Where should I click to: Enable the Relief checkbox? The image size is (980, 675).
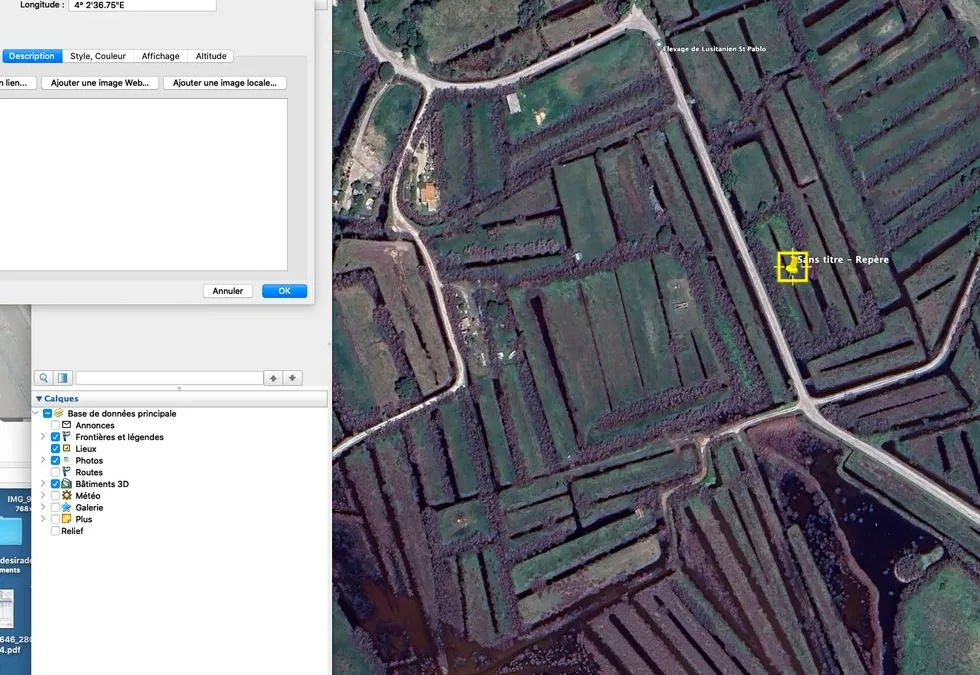pyautogui.click(x=55, y=531)
